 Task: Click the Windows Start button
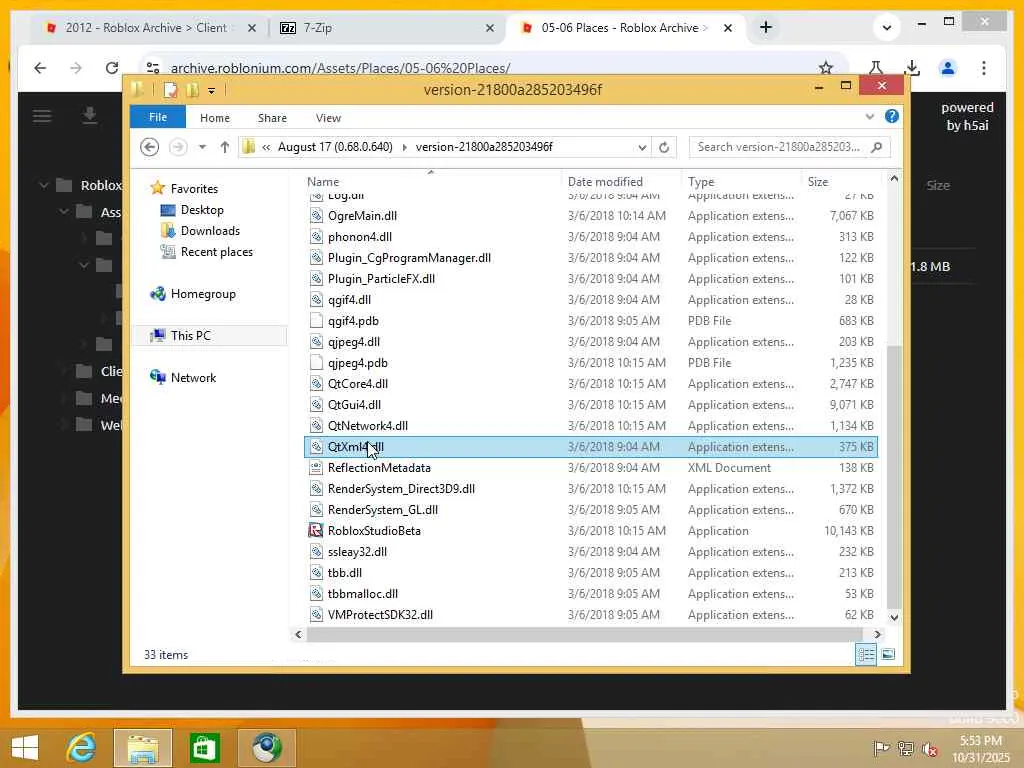click(x=25, y=747)
